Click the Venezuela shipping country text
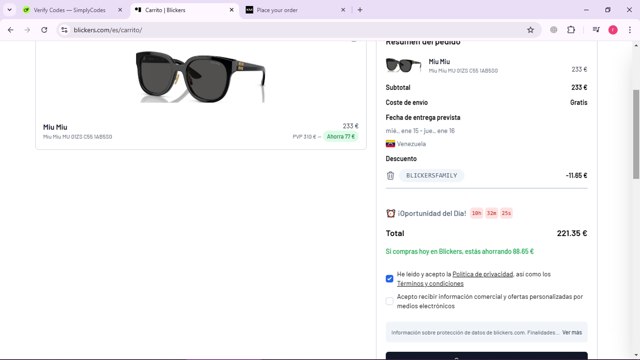This screenshot has width=640, height=360. coord(411,144)
